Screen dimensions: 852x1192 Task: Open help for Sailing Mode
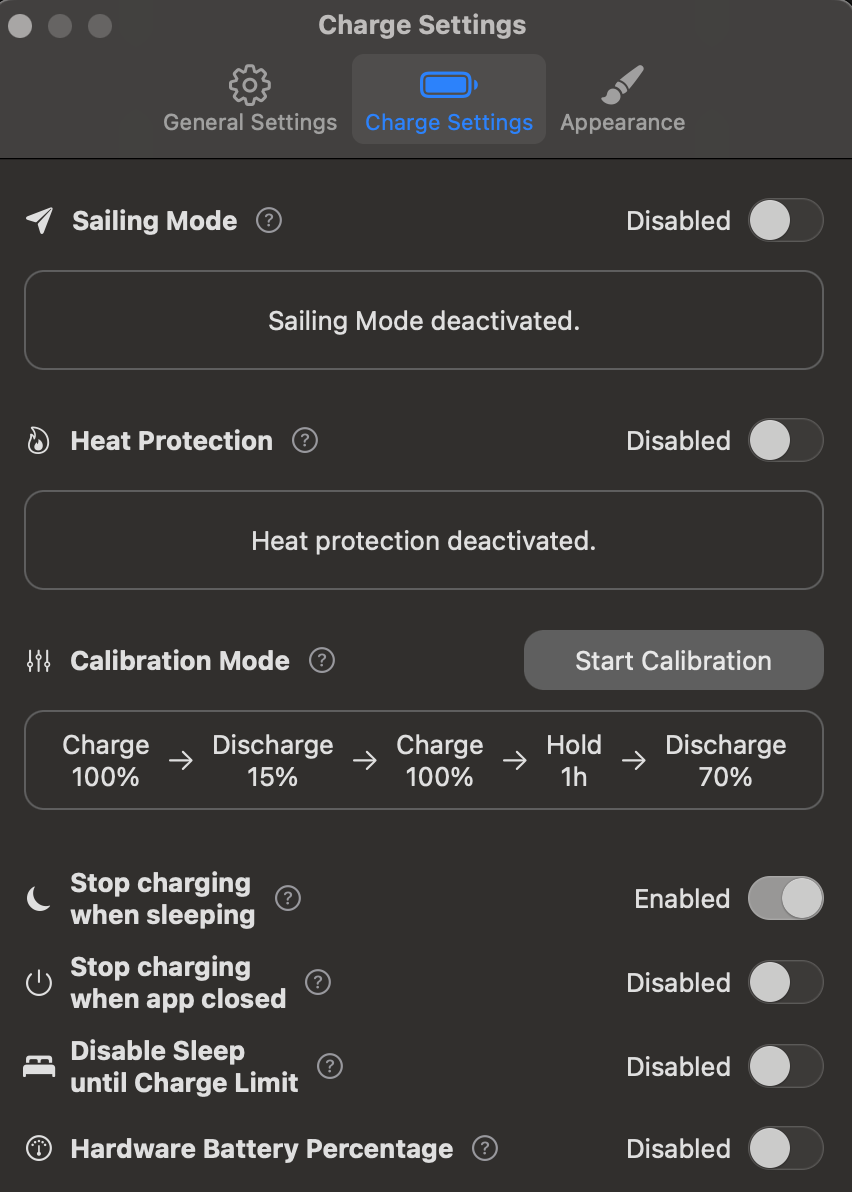point(269,220)
